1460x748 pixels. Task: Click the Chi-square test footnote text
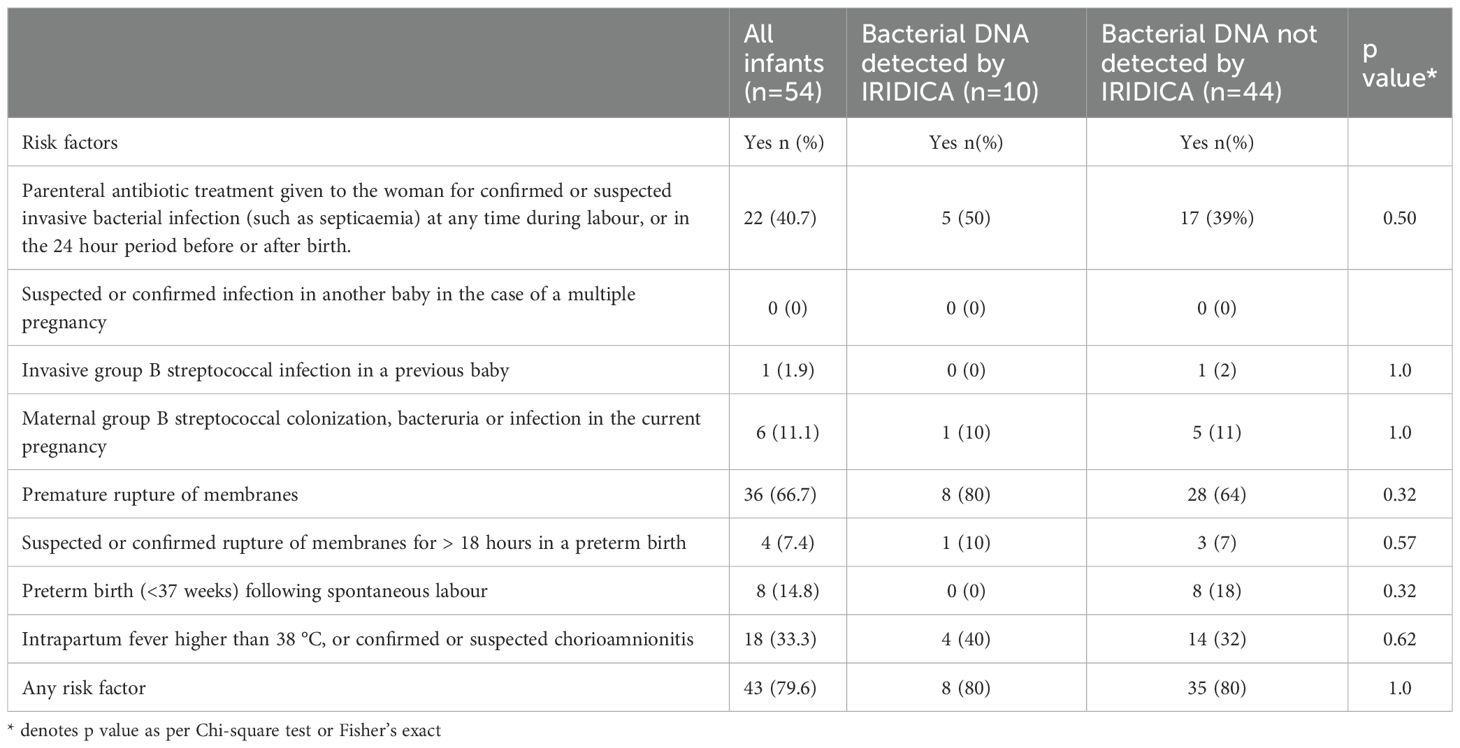225,731
